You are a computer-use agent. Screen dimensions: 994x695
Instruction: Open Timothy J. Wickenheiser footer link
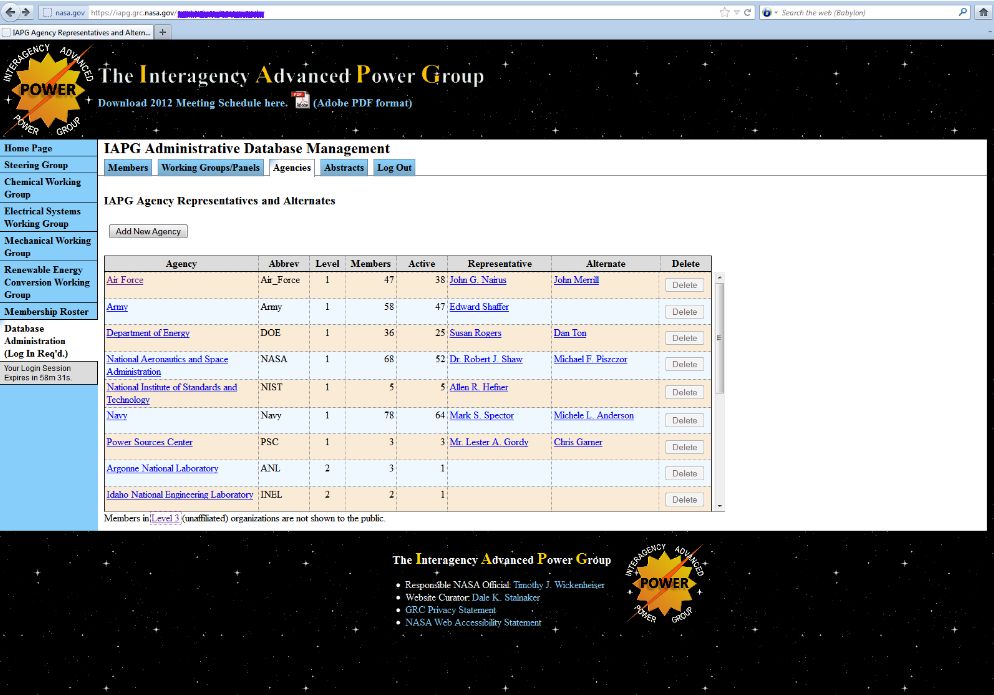point(558,585)
